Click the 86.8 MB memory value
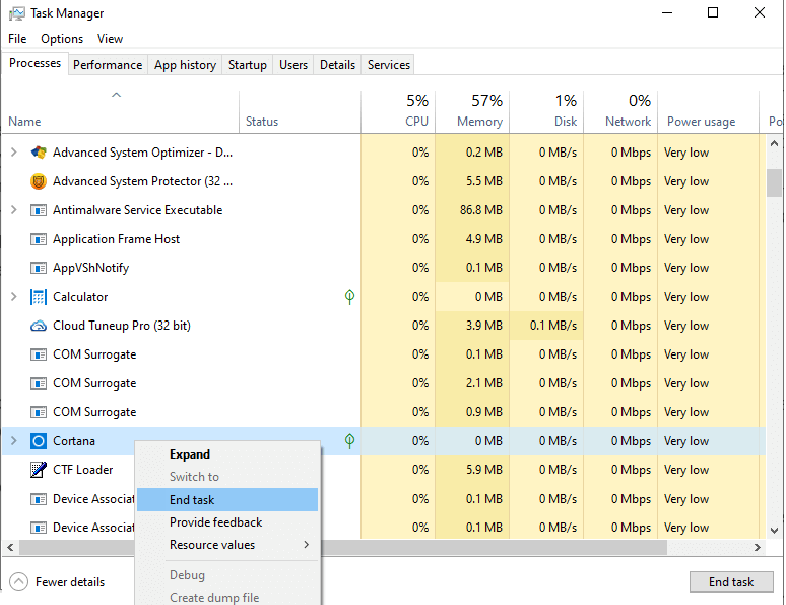This screenshot has height=605, width=786. pos(481,210)
